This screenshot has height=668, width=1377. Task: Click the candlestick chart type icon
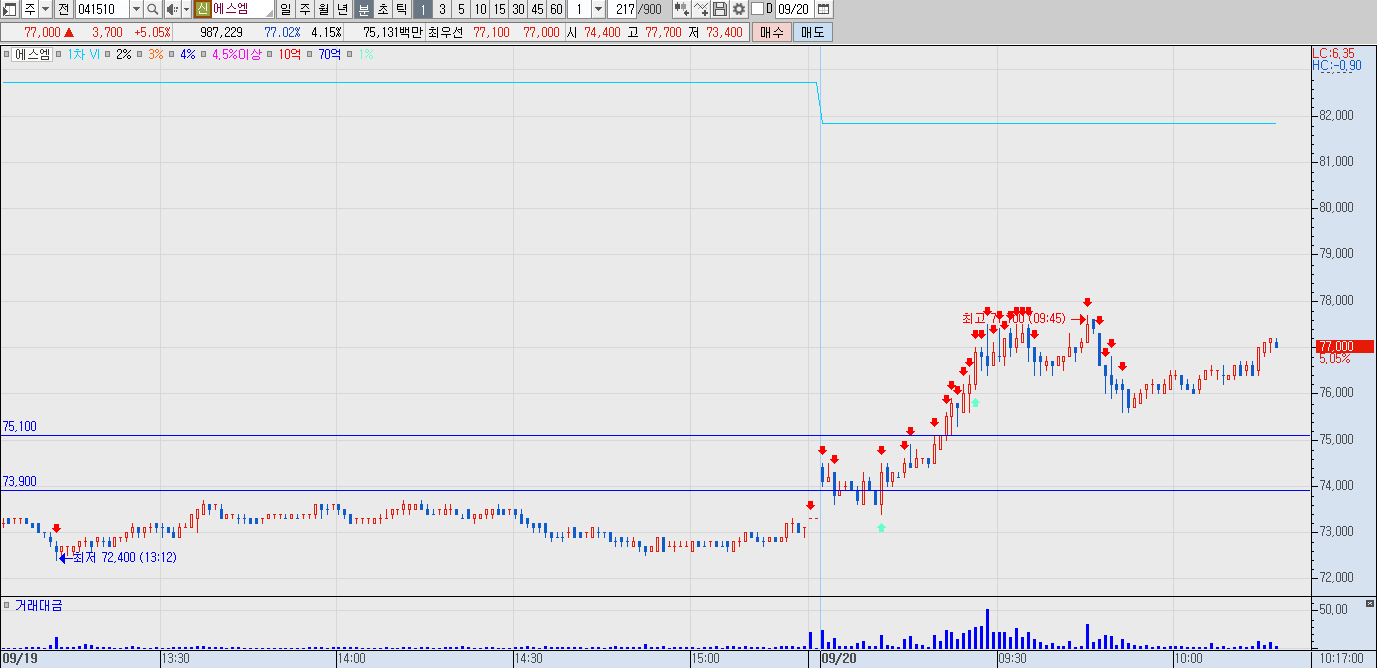(x=682, y=9)
